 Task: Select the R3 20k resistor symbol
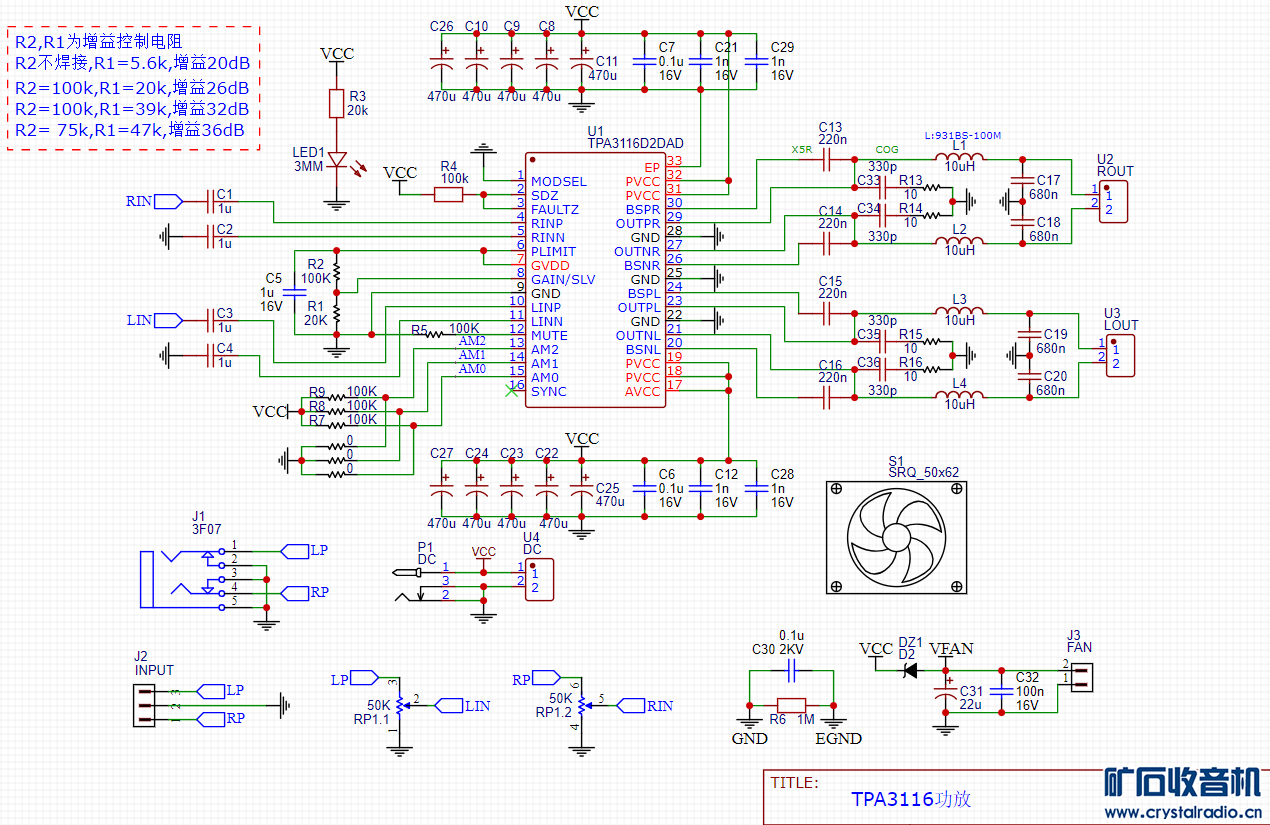pos(337,103)
